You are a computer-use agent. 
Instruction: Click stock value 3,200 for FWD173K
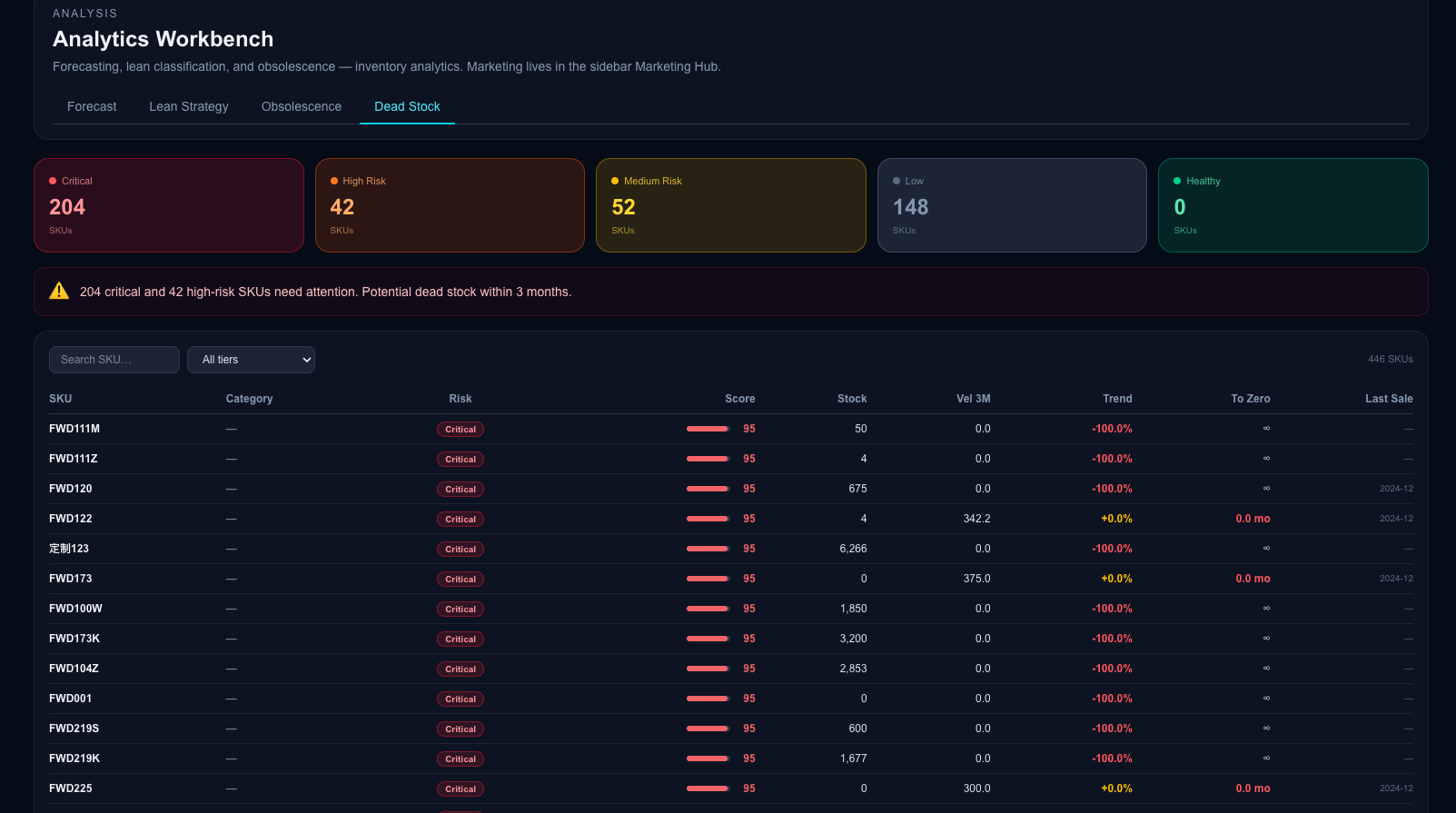[x=853, y=639]
